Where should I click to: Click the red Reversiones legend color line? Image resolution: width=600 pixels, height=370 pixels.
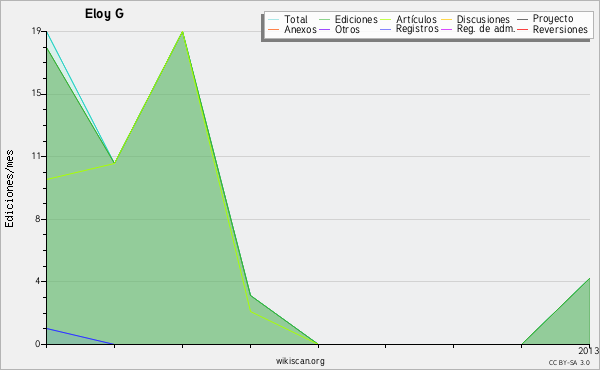pos(522,29)
